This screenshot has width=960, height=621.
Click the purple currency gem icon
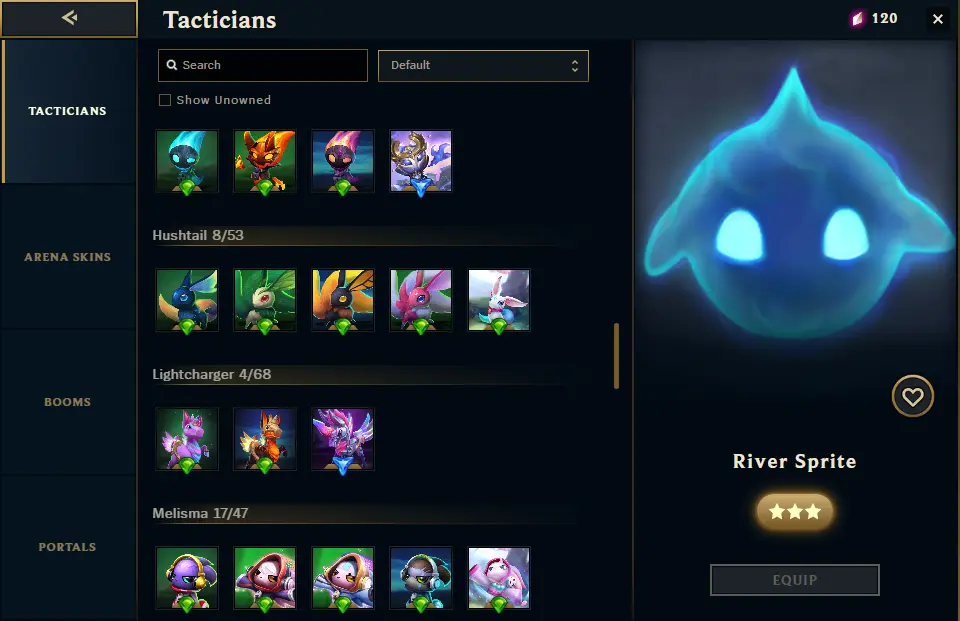pyautogui.click(x=858, y=19)
